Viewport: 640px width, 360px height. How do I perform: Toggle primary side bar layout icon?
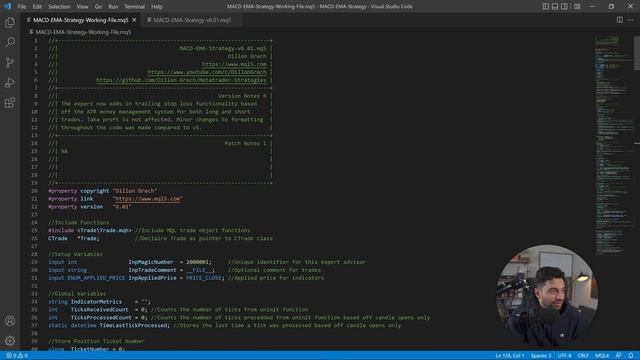tap(546, 7)
